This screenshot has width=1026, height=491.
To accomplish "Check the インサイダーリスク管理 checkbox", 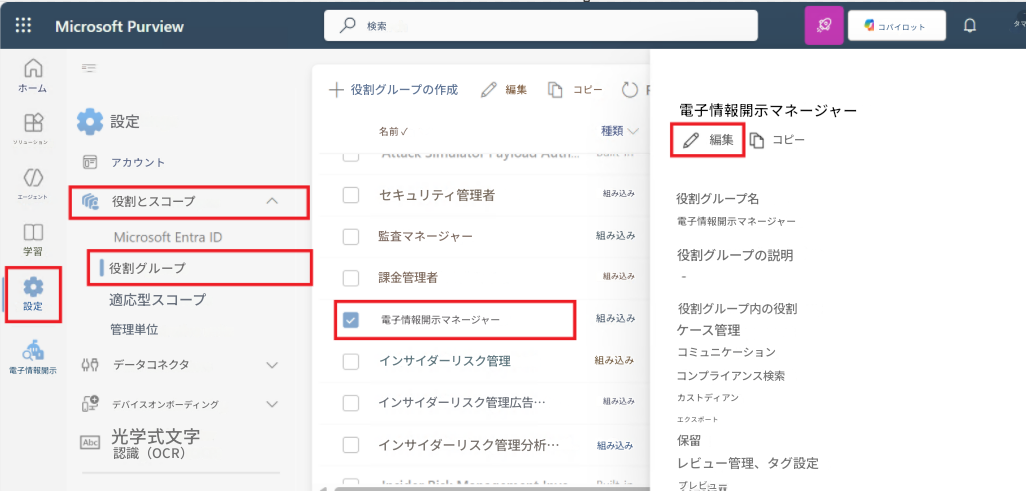I will pyautogui.click(x=351, y=361).
